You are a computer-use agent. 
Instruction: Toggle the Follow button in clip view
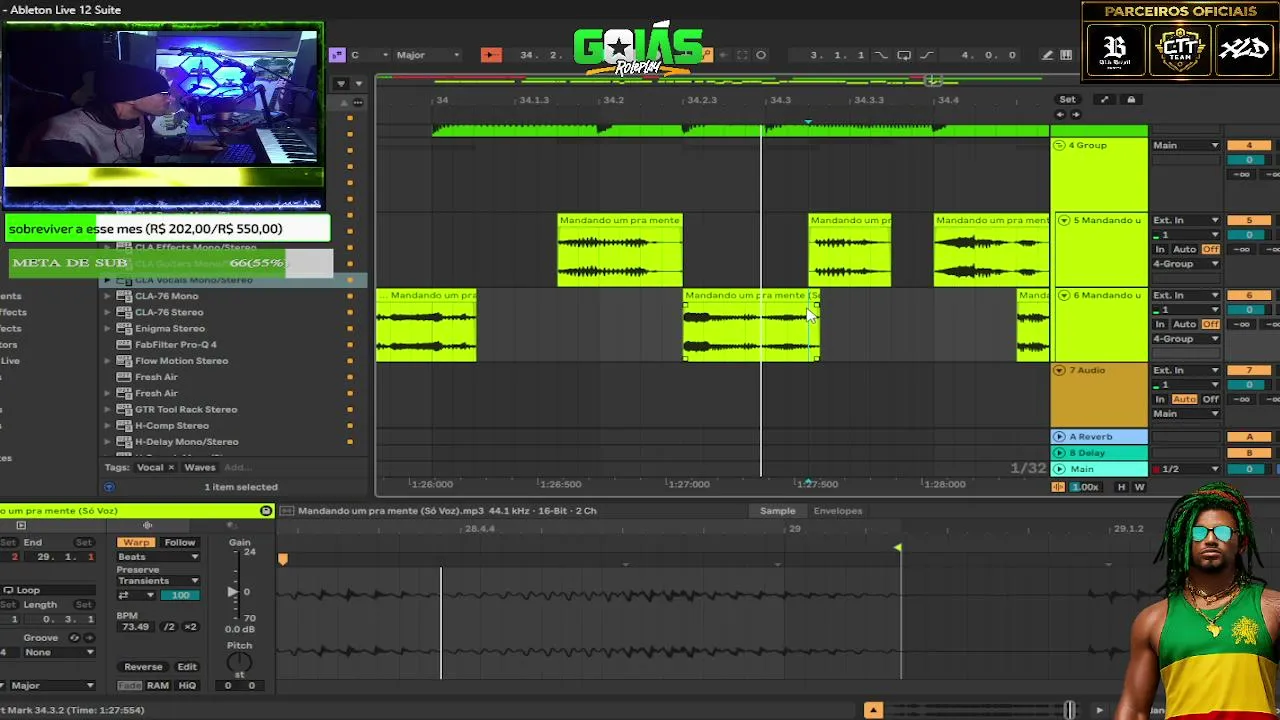(180, 542)
